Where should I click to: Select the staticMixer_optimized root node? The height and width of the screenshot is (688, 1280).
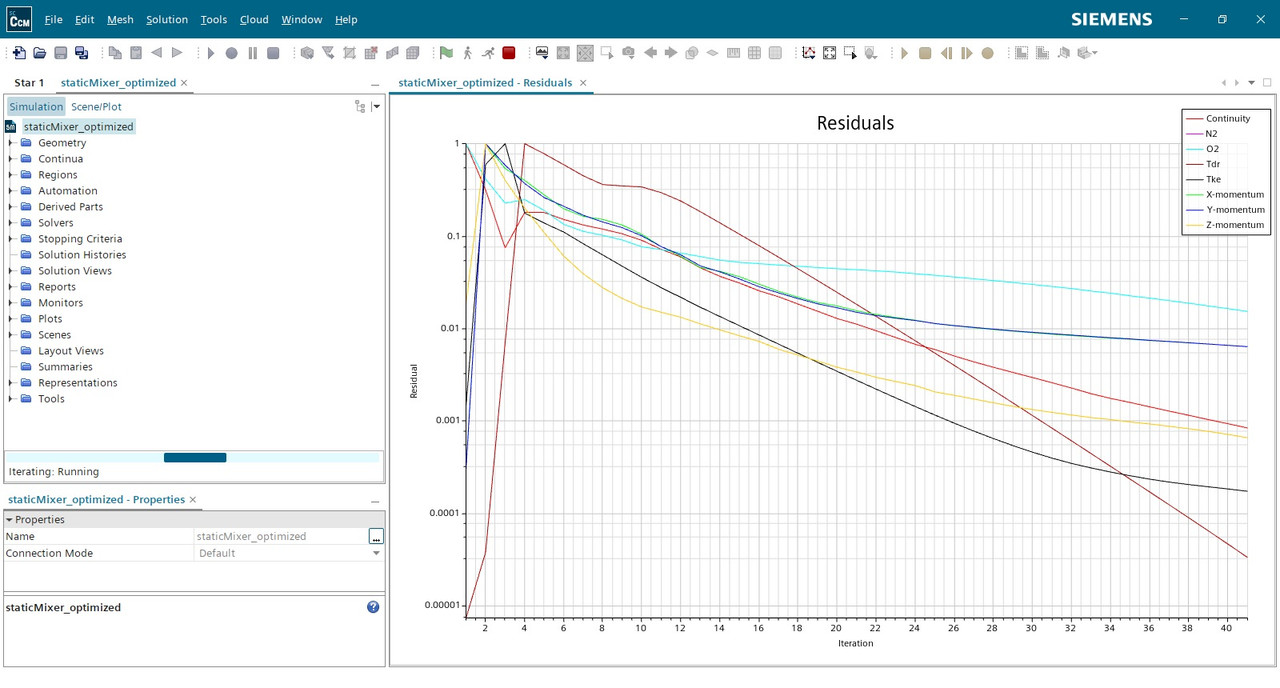[x=78, y=127]
